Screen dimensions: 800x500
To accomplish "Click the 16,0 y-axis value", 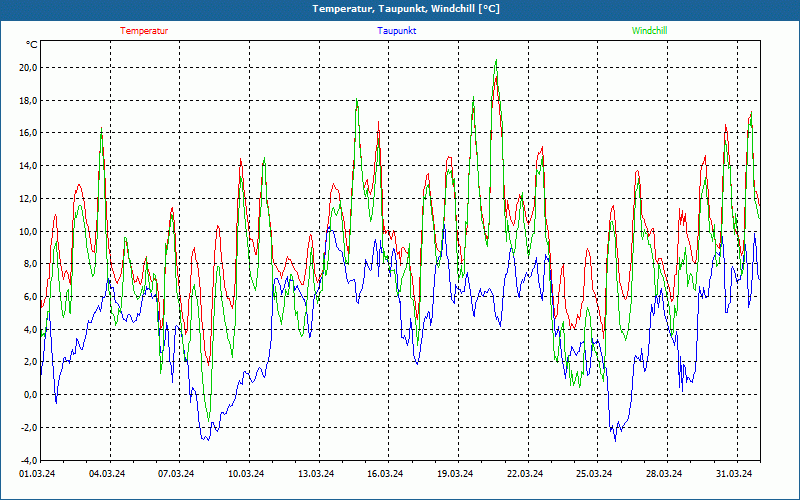I will tap(29, 133).
